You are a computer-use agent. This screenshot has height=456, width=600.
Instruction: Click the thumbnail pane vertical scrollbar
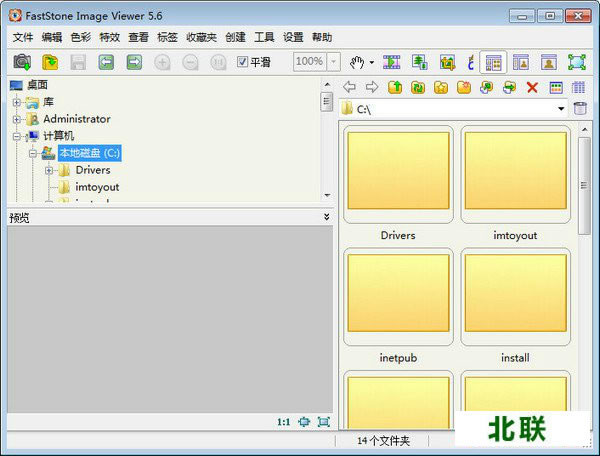pos(584,186)
